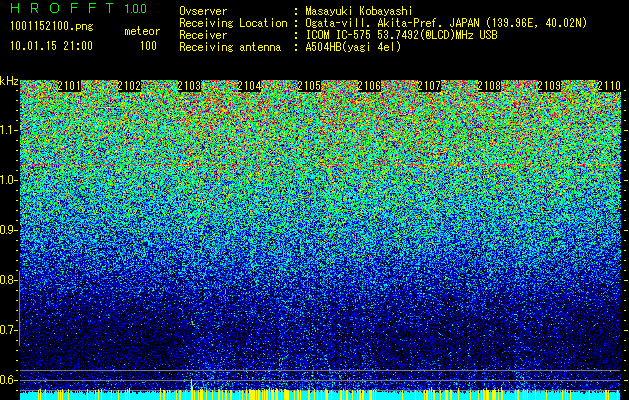Click the kHz axis unit label
629x400 pixels.
9,81
